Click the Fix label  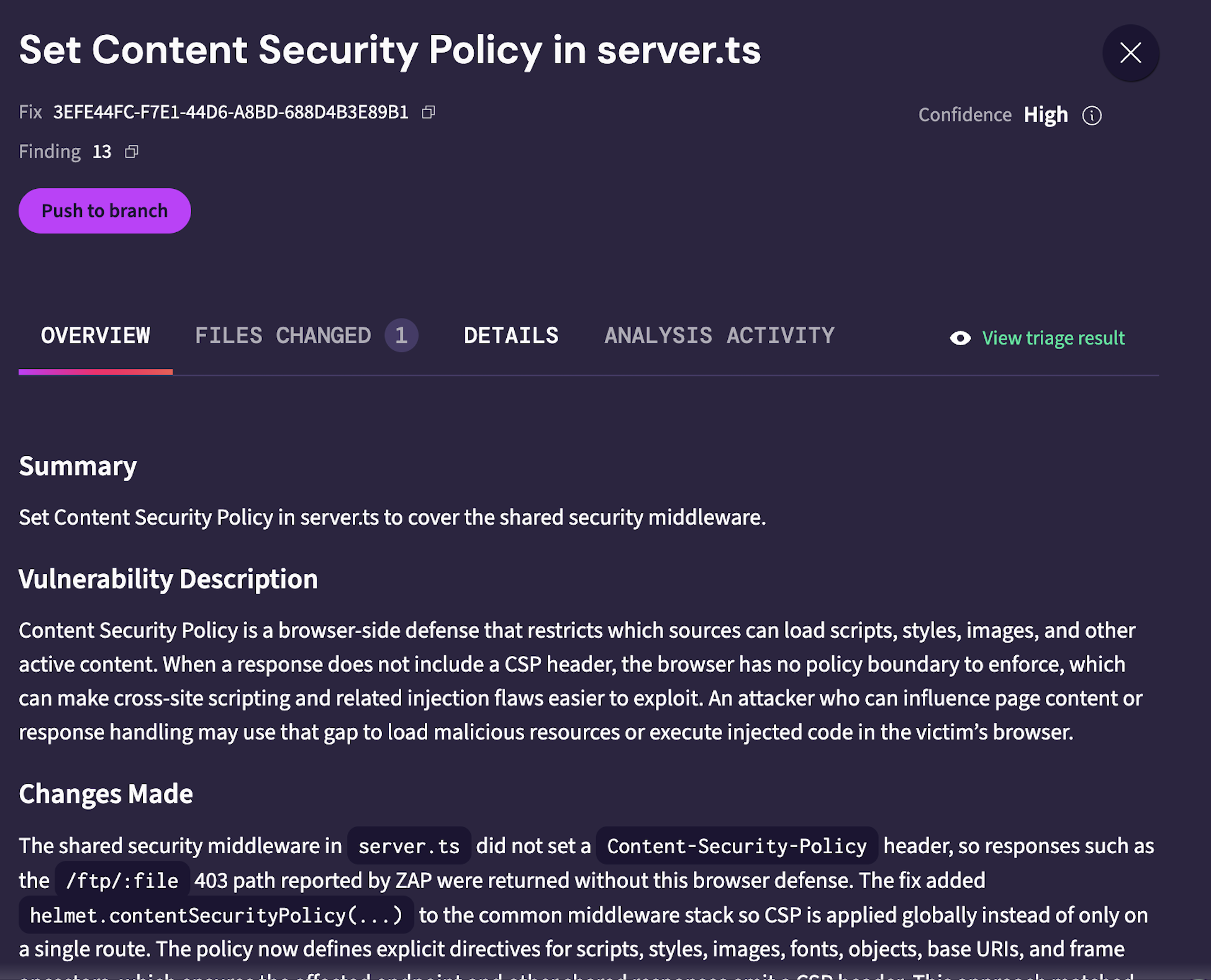click(x=30, y=112)
